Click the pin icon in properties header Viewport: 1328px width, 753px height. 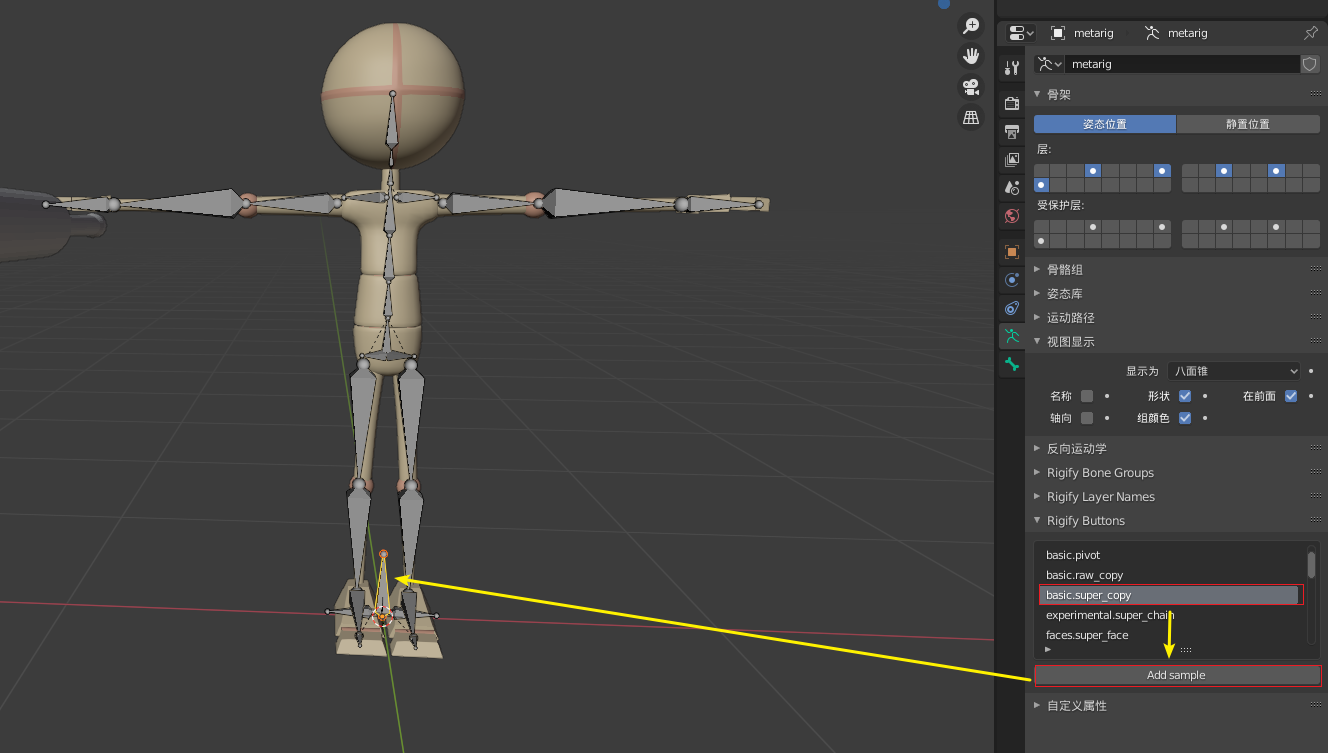1310,33
